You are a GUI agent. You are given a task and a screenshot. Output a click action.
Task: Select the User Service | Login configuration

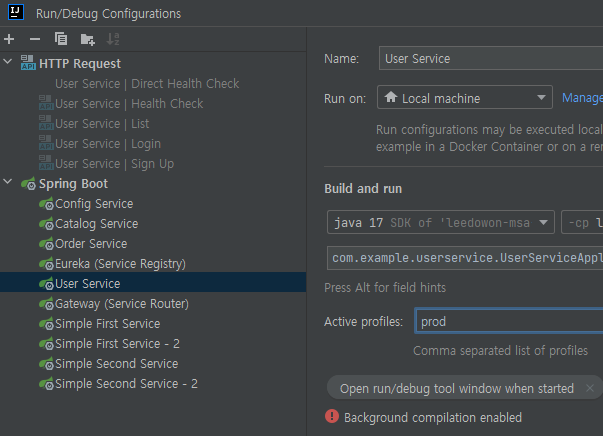coord(153,143)
